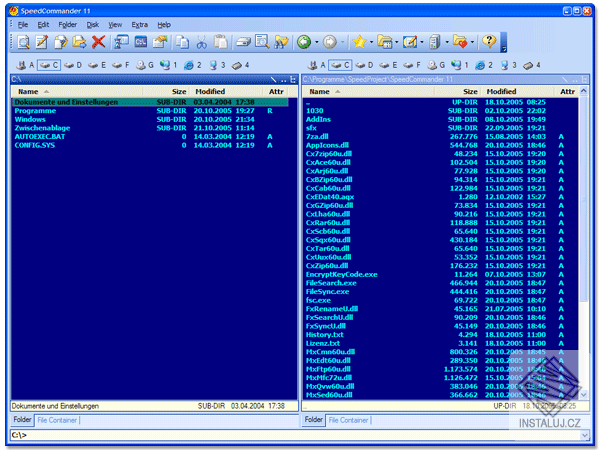Click the magnifier file search icon
This screenshot has height=450, width=600.
tap(262, 42)
